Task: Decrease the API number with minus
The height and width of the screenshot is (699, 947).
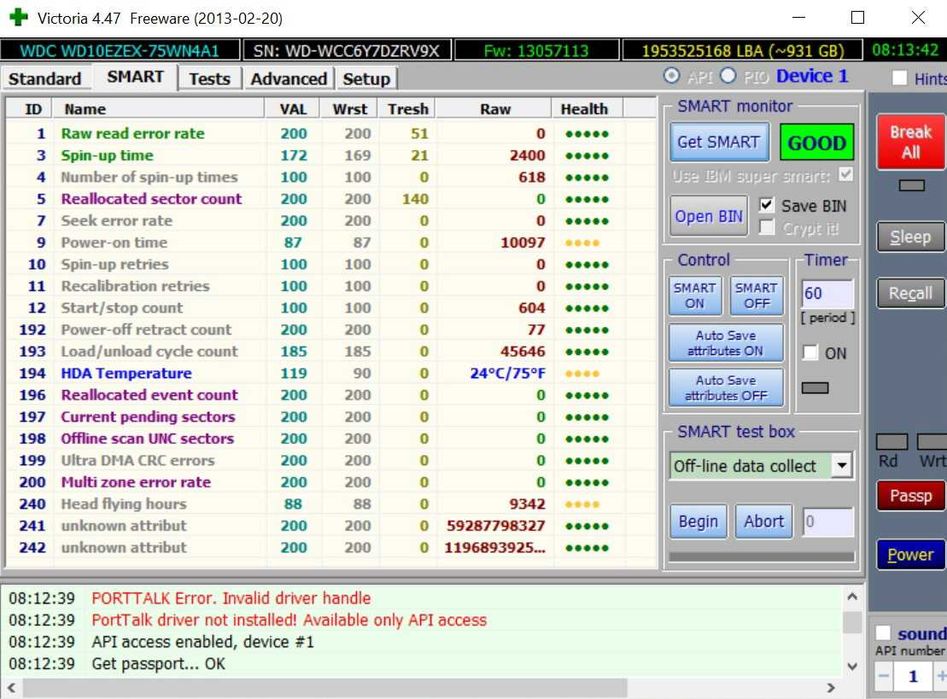Action: pyautogui.click(x=883, y=677)
